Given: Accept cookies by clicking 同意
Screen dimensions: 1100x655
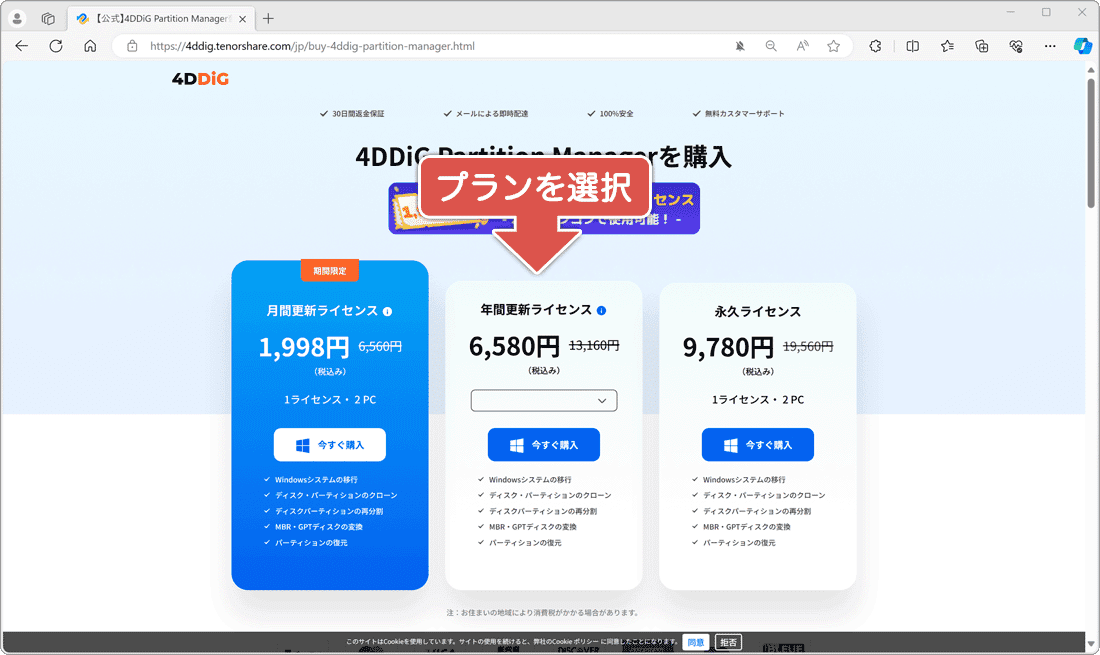Looking at the screenshot, I should (x=697, y=642).
